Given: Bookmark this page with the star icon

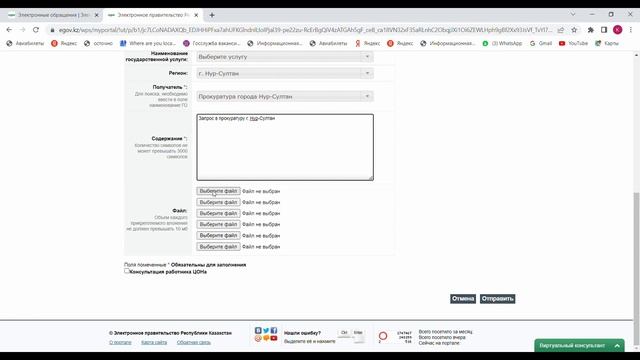Looking at the screenshot, I should coord(574,30).
